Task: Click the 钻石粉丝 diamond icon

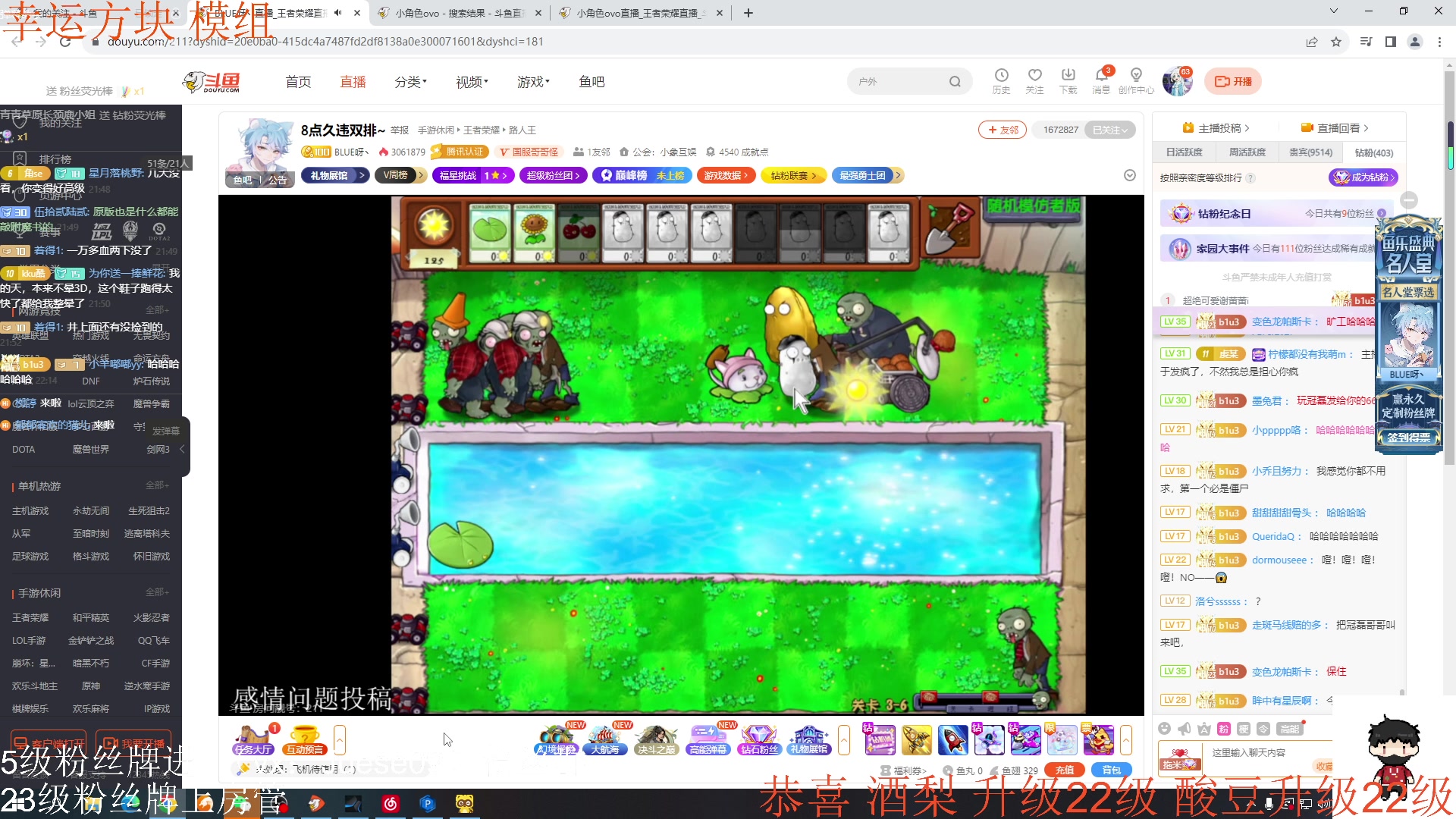Action: pos(758,739)
